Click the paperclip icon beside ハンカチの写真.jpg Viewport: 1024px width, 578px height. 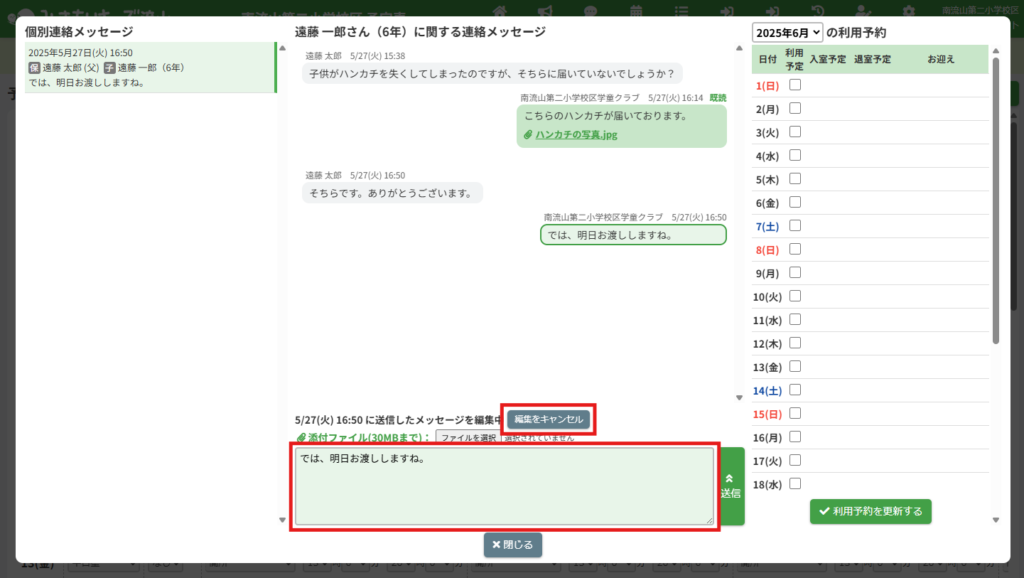point(528,135)
